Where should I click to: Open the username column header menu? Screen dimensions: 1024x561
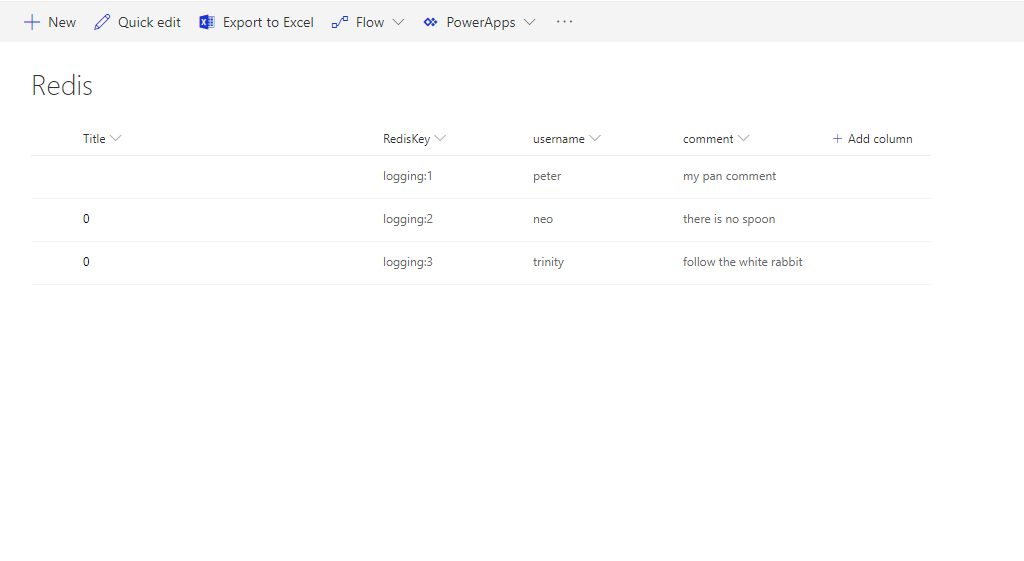click(x=595, y=139)
